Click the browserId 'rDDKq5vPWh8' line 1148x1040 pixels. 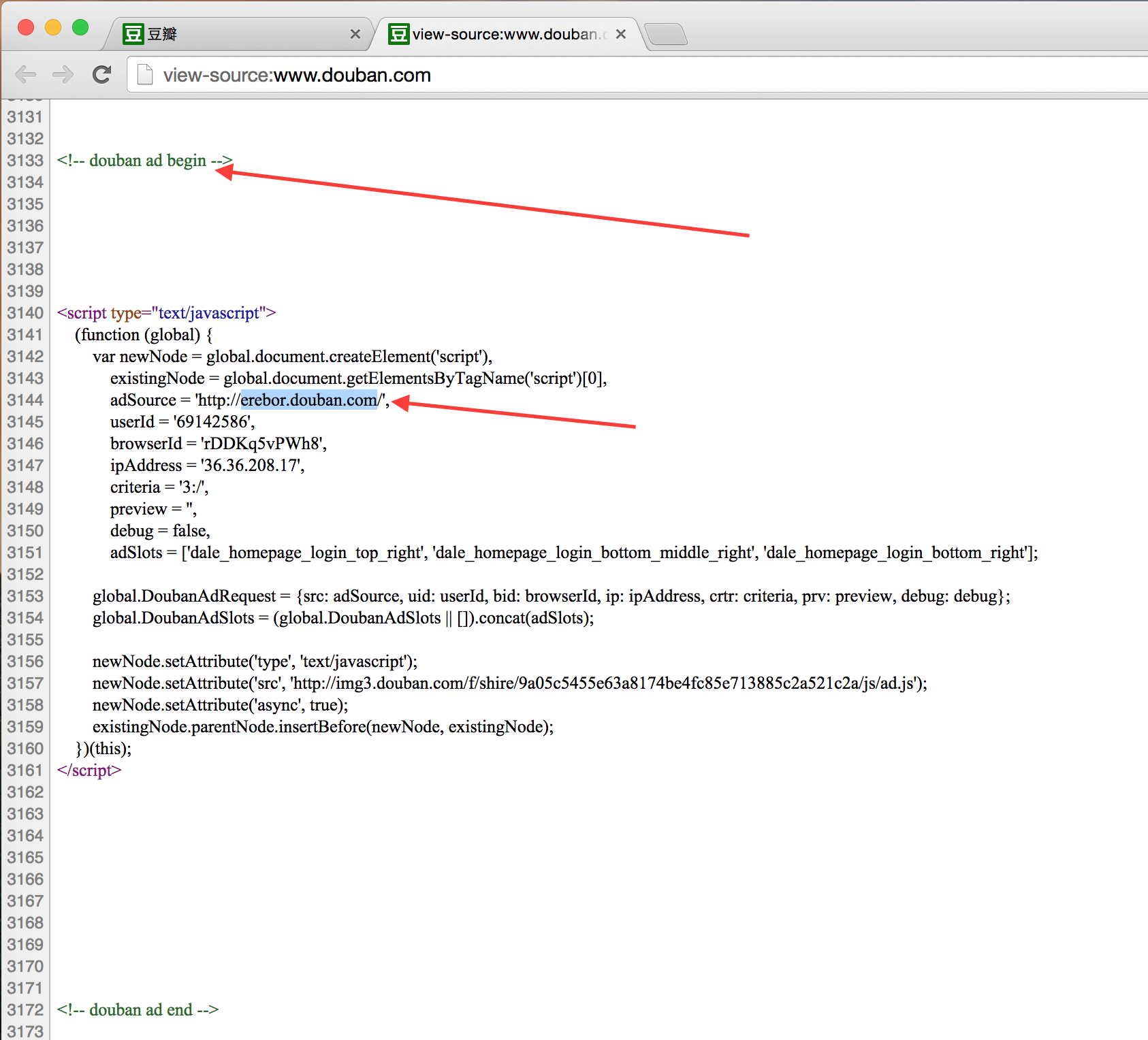(219, 444)
